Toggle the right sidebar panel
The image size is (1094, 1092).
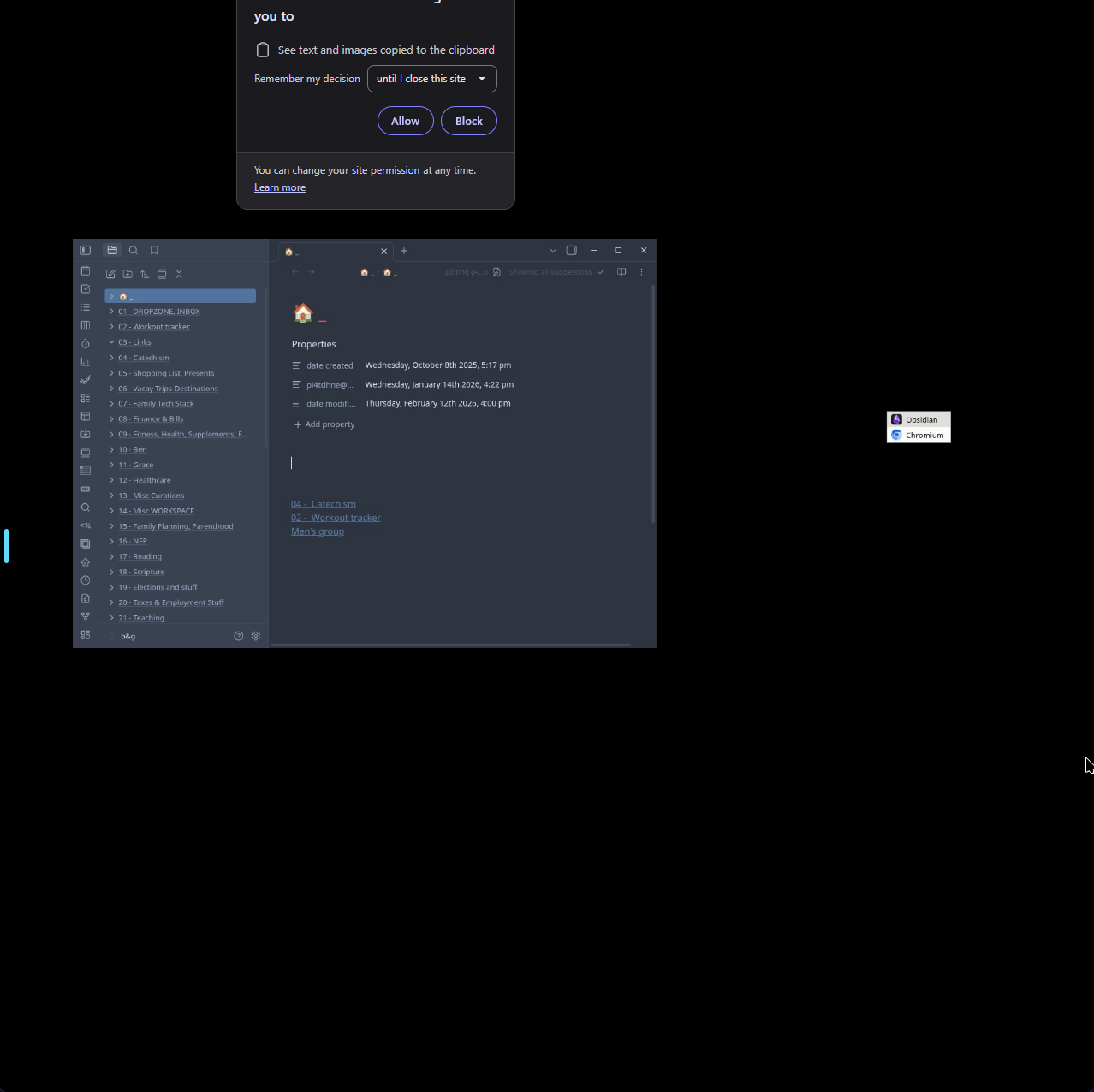tap(572, 251)
